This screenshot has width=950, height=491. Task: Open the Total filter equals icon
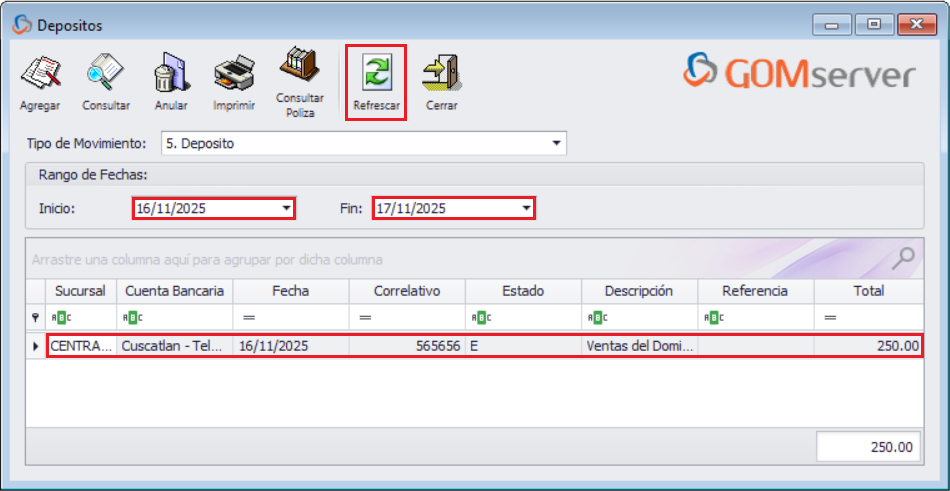tap(830, 317)
